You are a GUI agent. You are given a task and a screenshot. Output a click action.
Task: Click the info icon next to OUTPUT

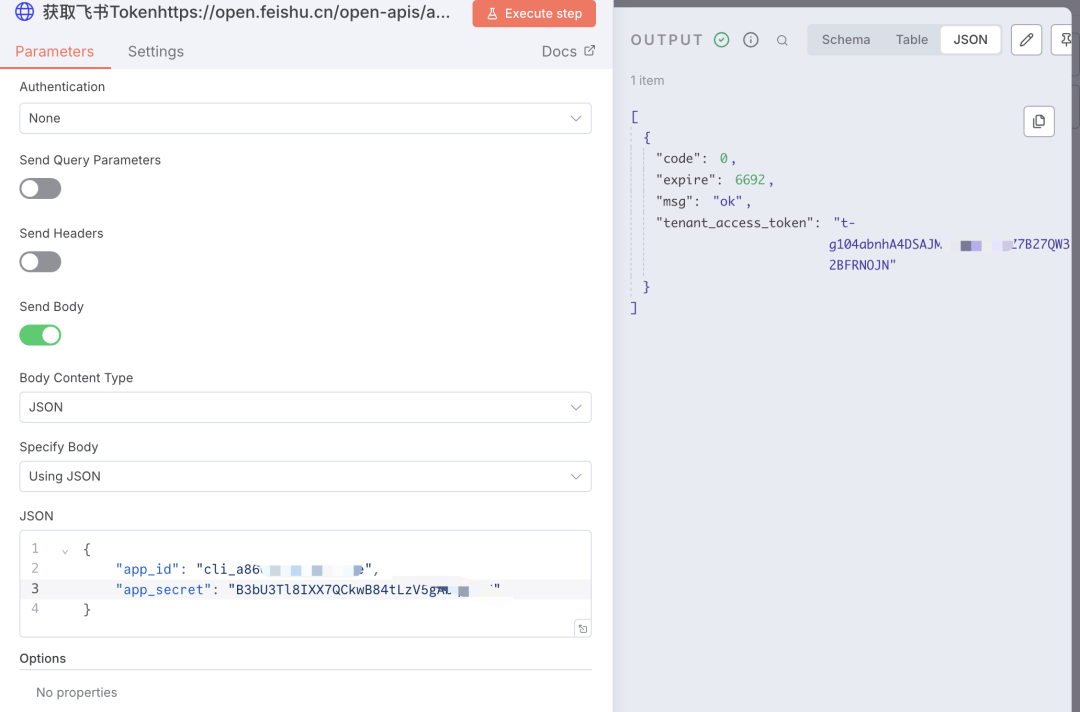point(751,40)
